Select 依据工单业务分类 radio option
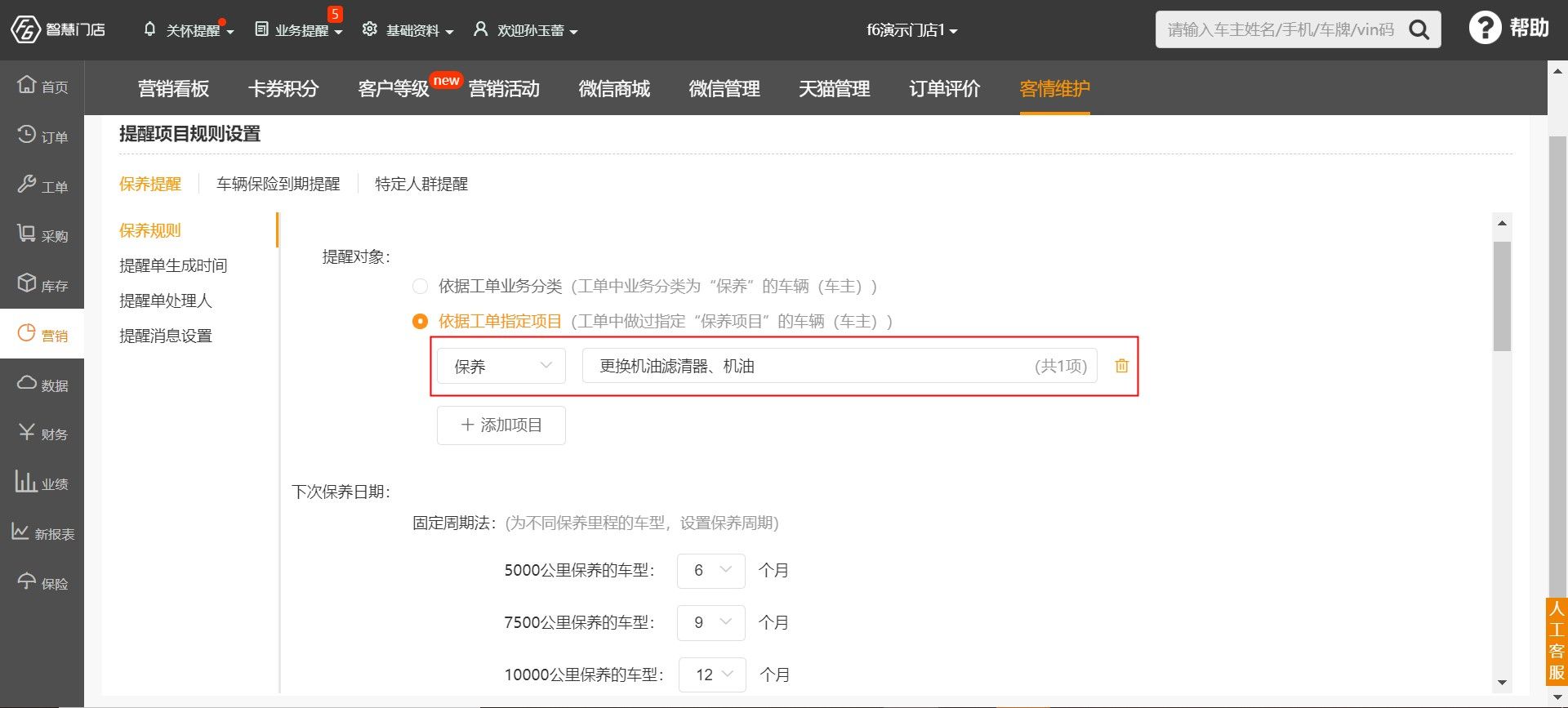The width and height of the screenshot is (1568, 708). pos(420,286)
